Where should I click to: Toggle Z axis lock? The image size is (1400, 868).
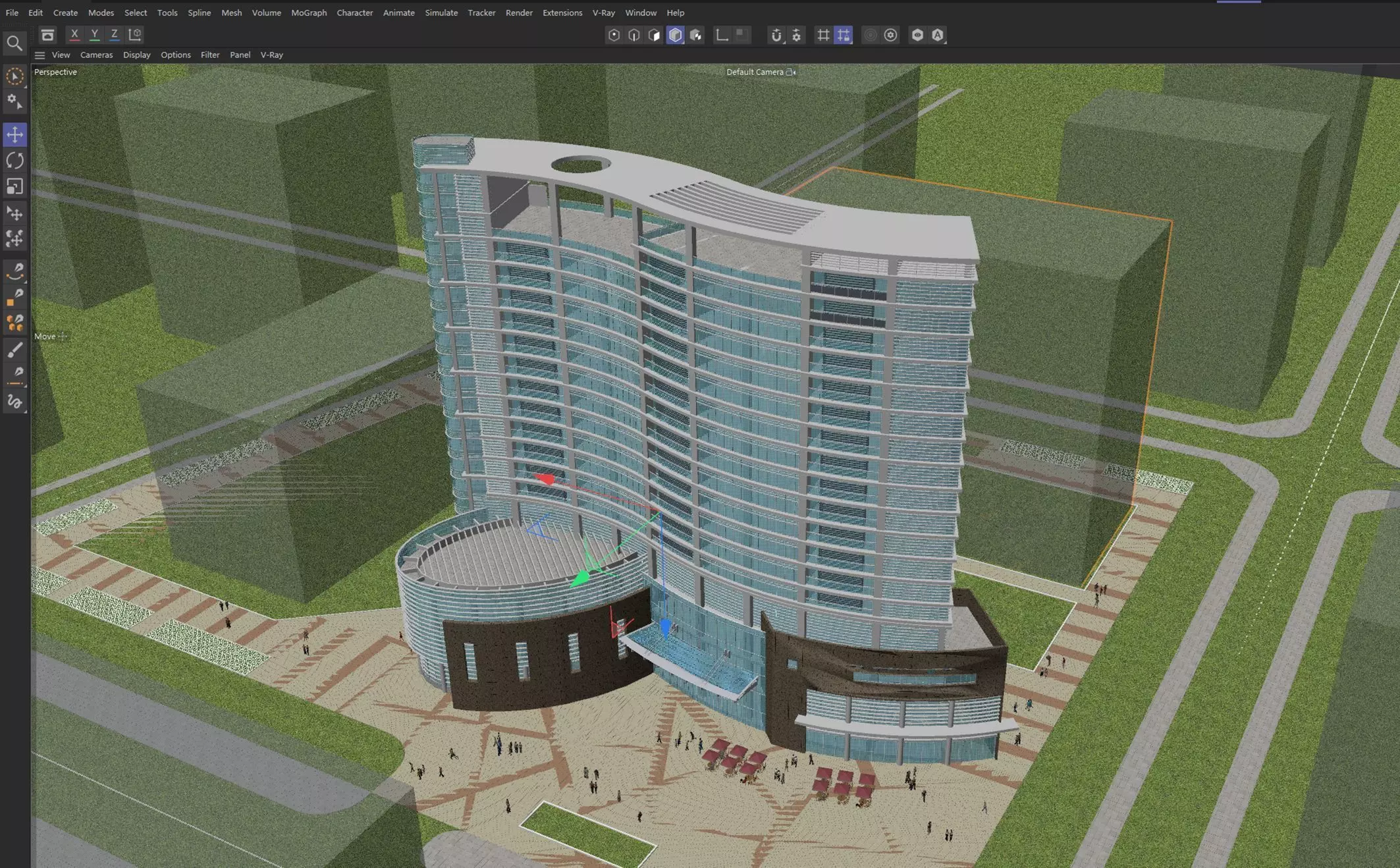coord(114,34)
